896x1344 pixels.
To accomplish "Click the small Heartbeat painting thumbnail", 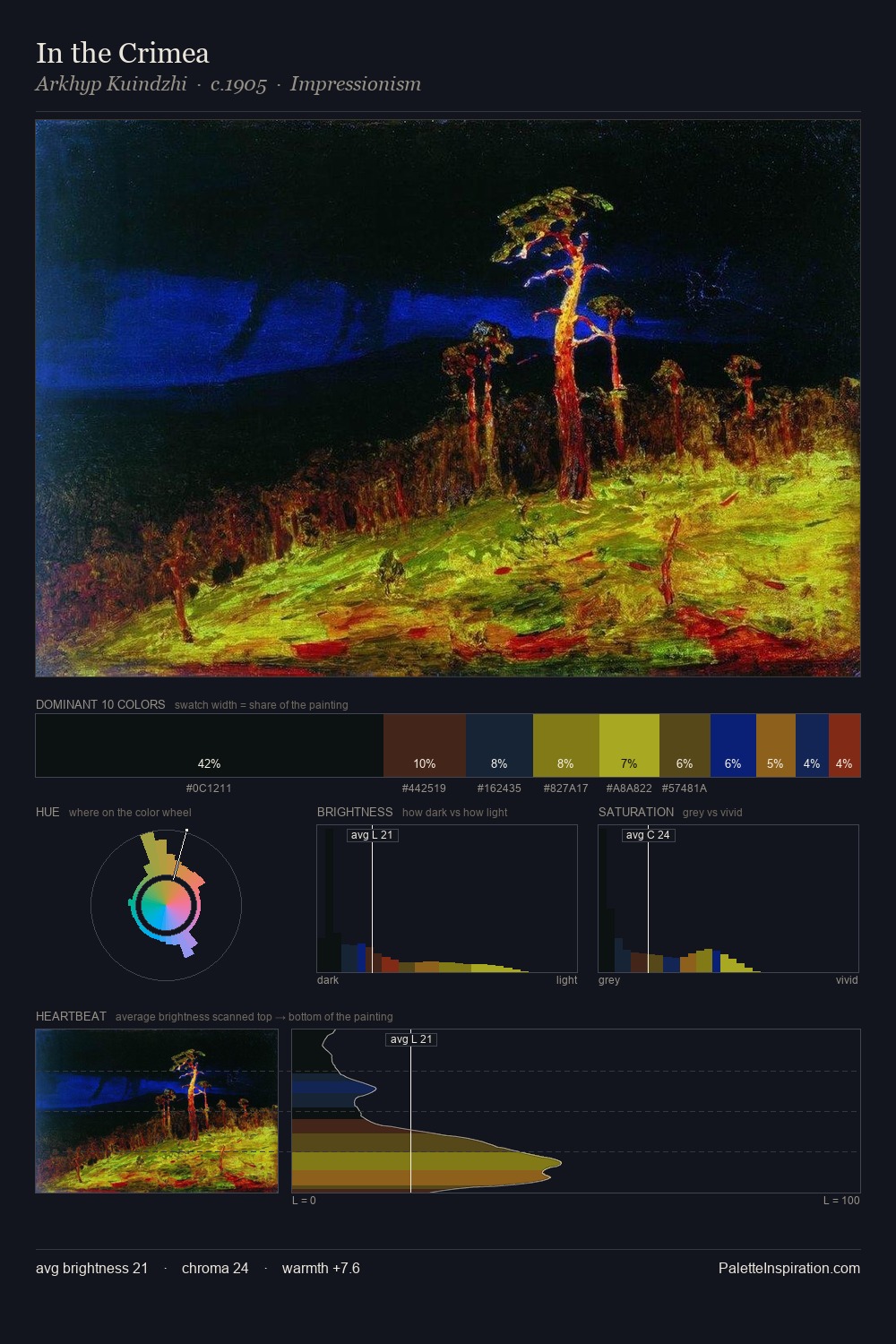I will tap(157, 1110).
